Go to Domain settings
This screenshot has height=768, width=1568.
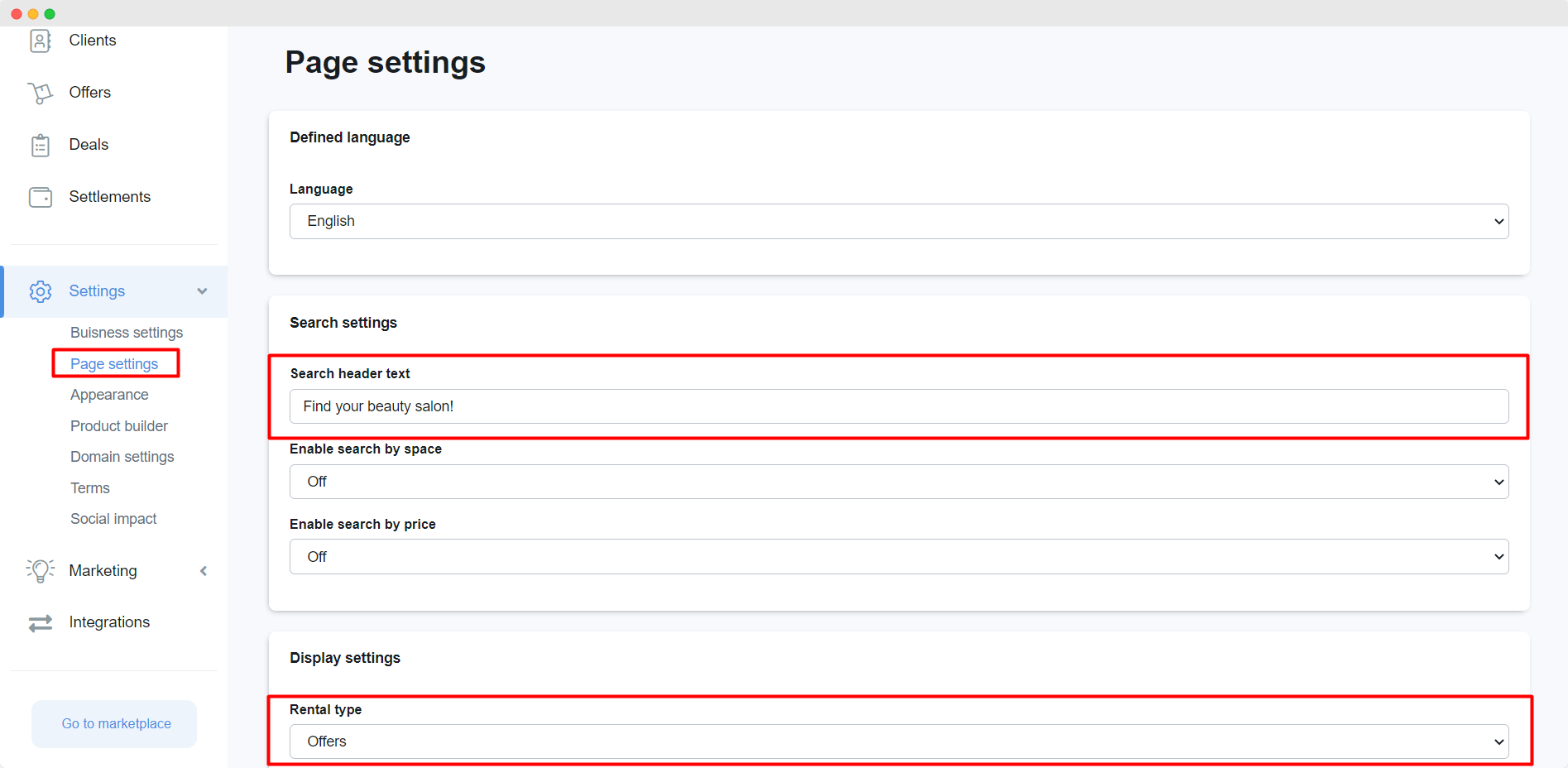pyautogui.click(x=122, y=457)
